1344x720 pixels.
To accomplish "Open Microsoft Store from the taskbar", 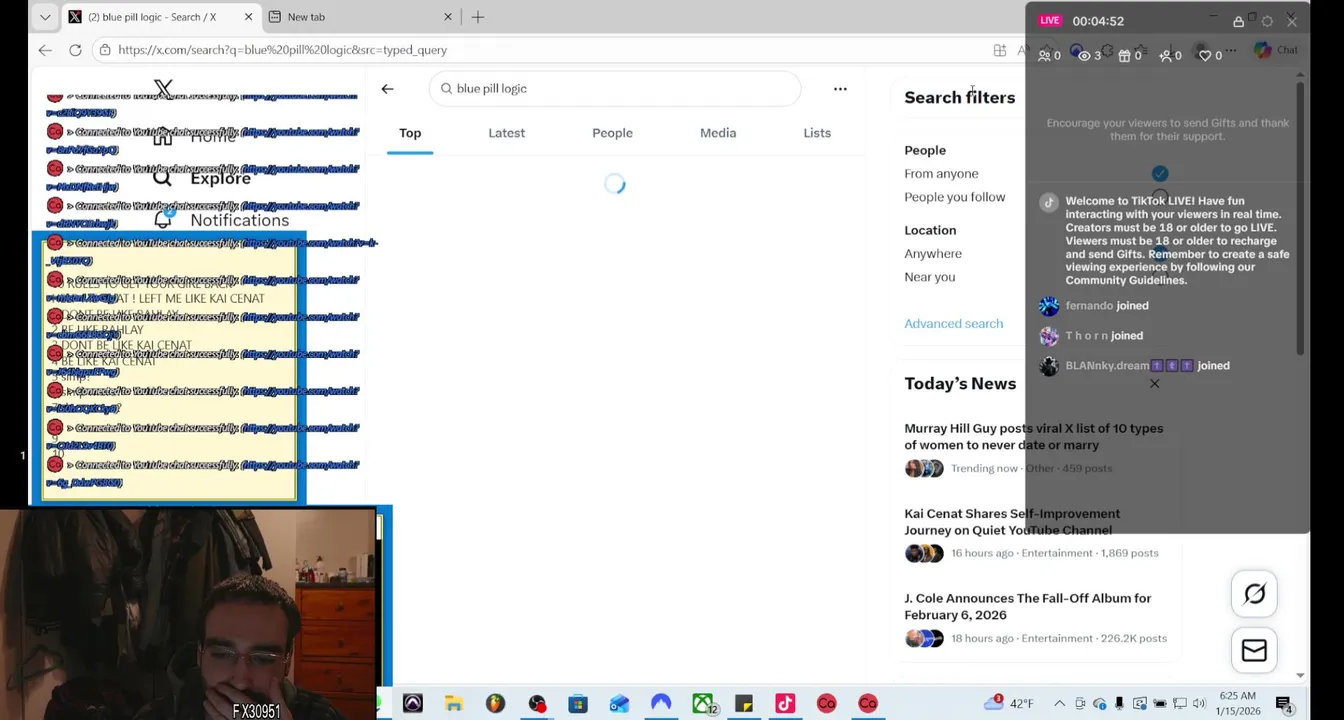I will (x=578, y=704).
